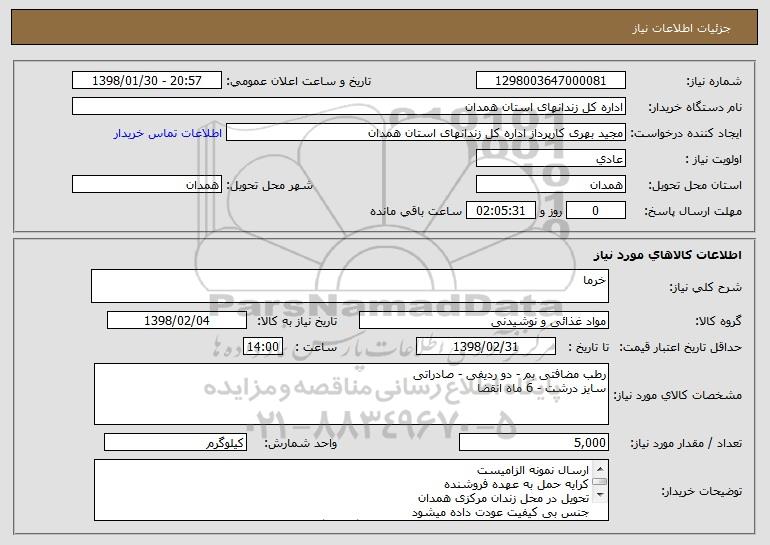This screenshot has width=770, height=545.
Task: Click the text تحویل در محل زندان مرکزی همدان
Action: (503, 498)
